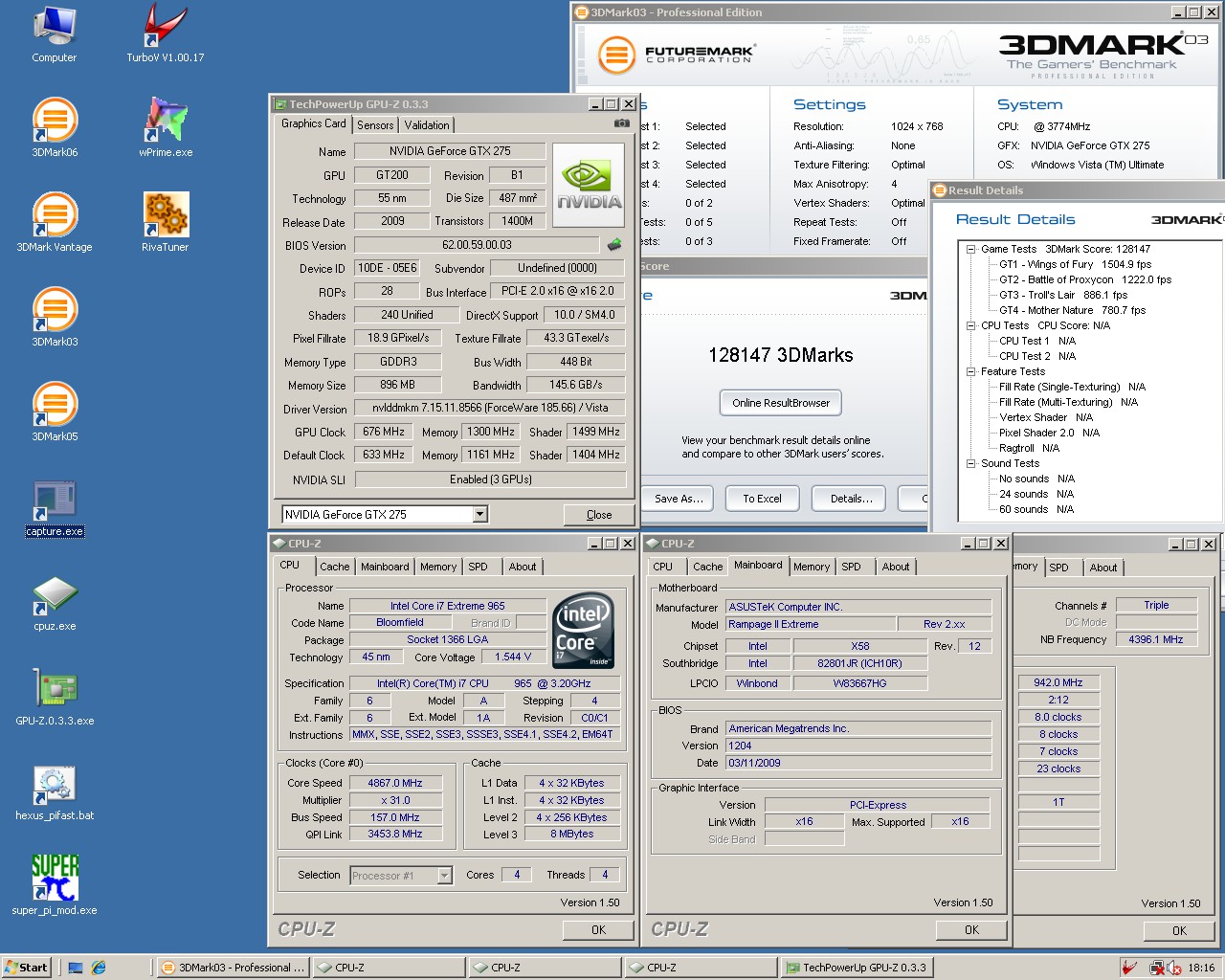Image resolution: width=1225 pixels, height=980 pixels.
Task: Open the Computer desktop icon
Action: pyautogui.click(x=55, y=34)
